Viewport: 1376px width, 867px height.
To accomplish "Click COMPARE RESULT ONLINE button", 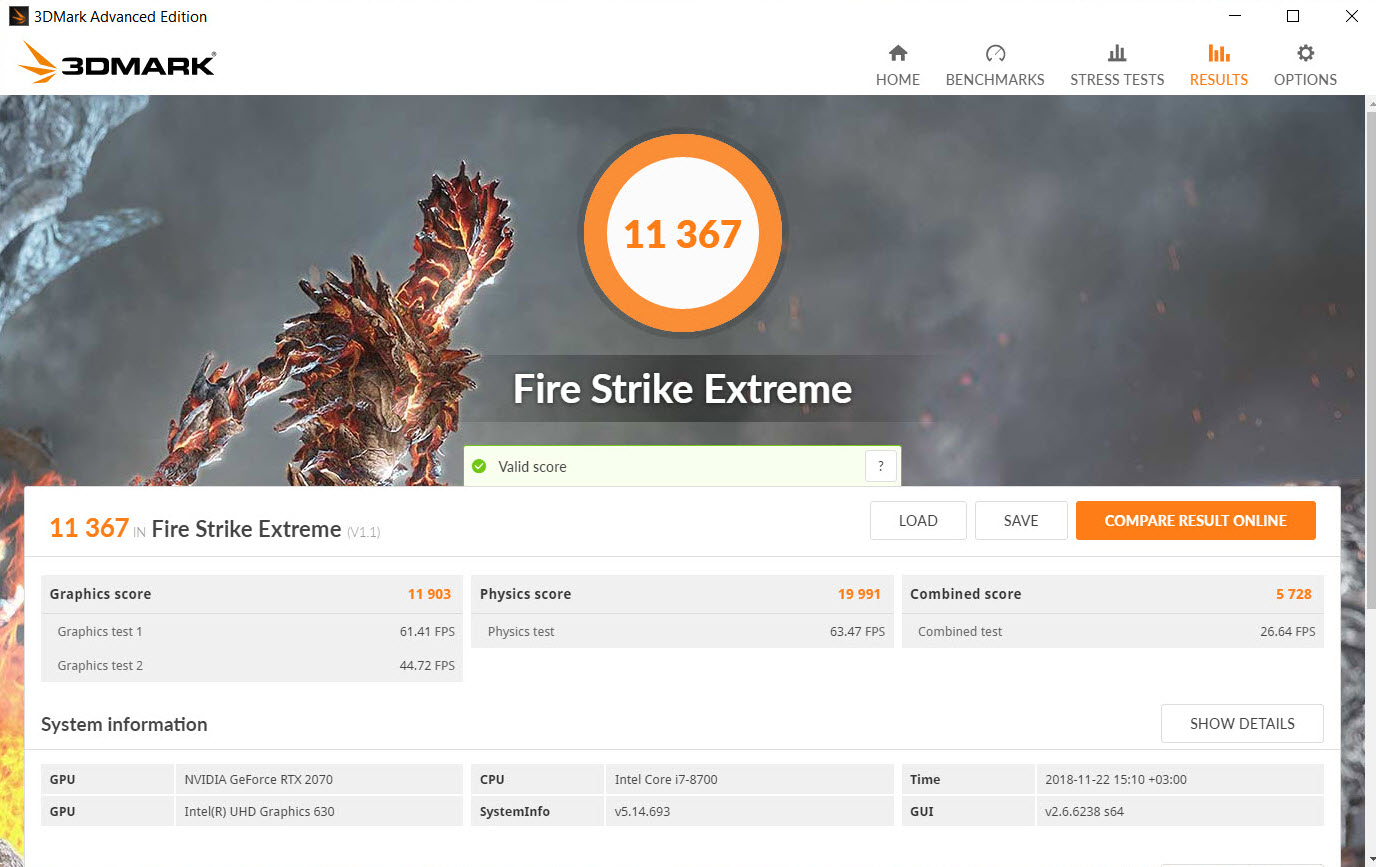I will [x=1195, y=520].
